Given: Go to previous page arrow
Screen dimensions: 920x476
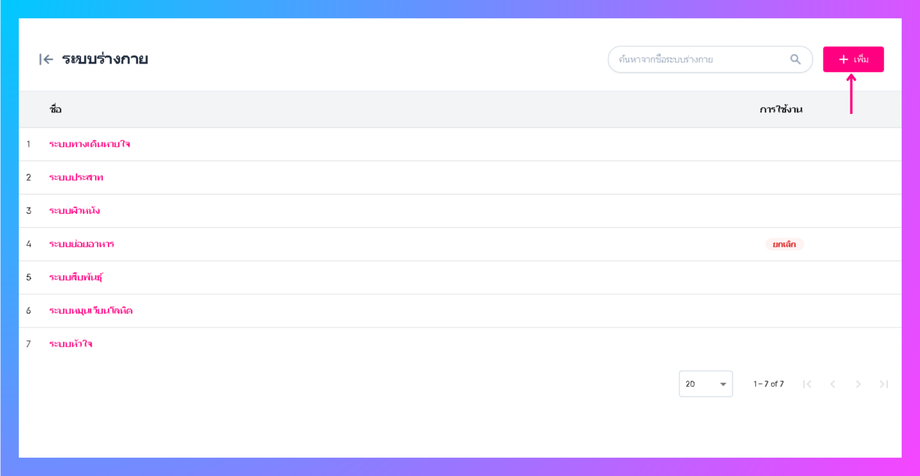Looking at the screenshot, I should click(x=833, y=384).
